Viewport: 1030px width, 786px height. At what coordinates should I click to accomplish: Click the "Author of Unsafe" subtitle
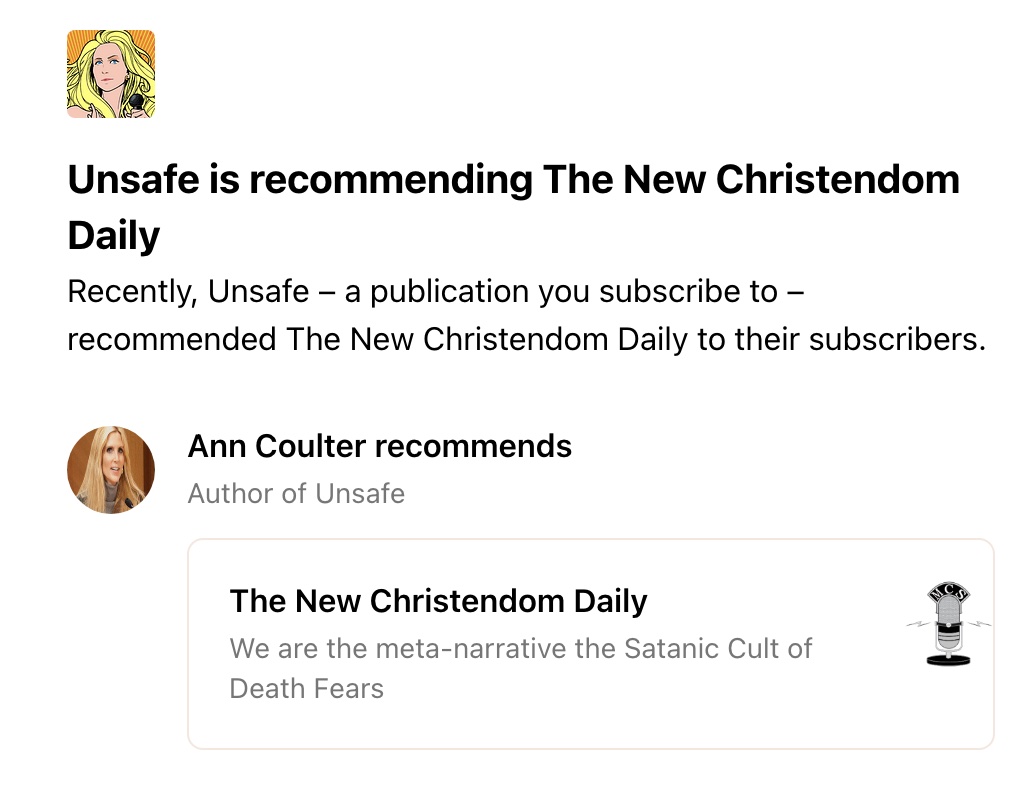[x=296, y=493]
